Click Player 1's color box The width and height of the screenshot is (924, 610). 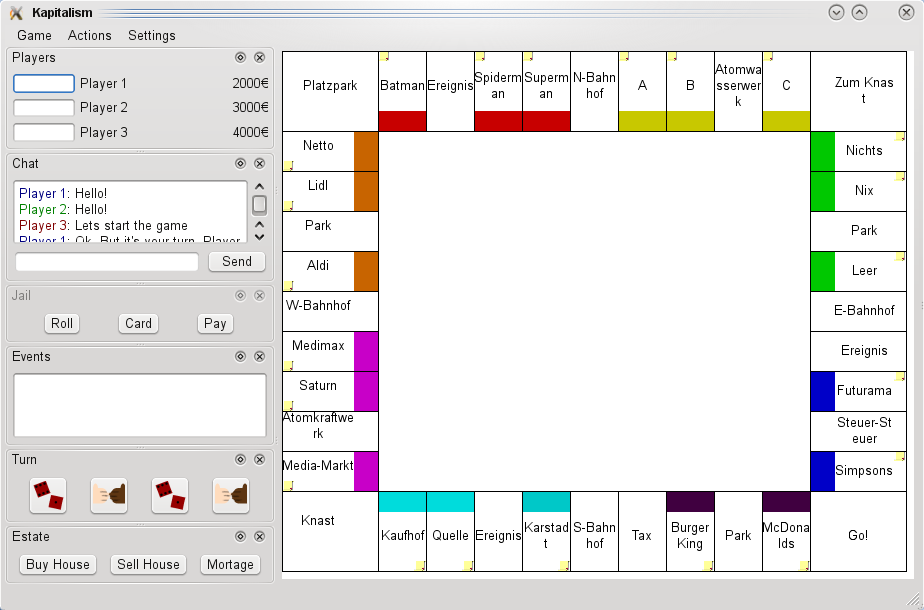coord(44,84)
